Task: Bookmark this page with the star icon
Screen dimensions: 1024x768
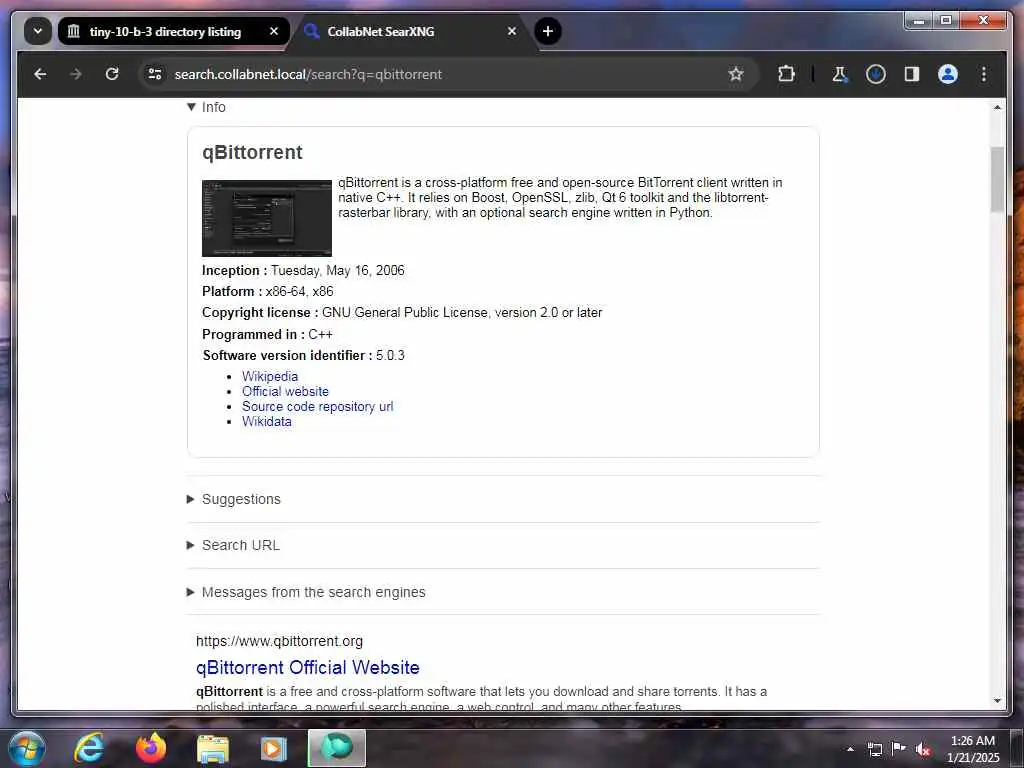Action: click(x=736, y=74)
